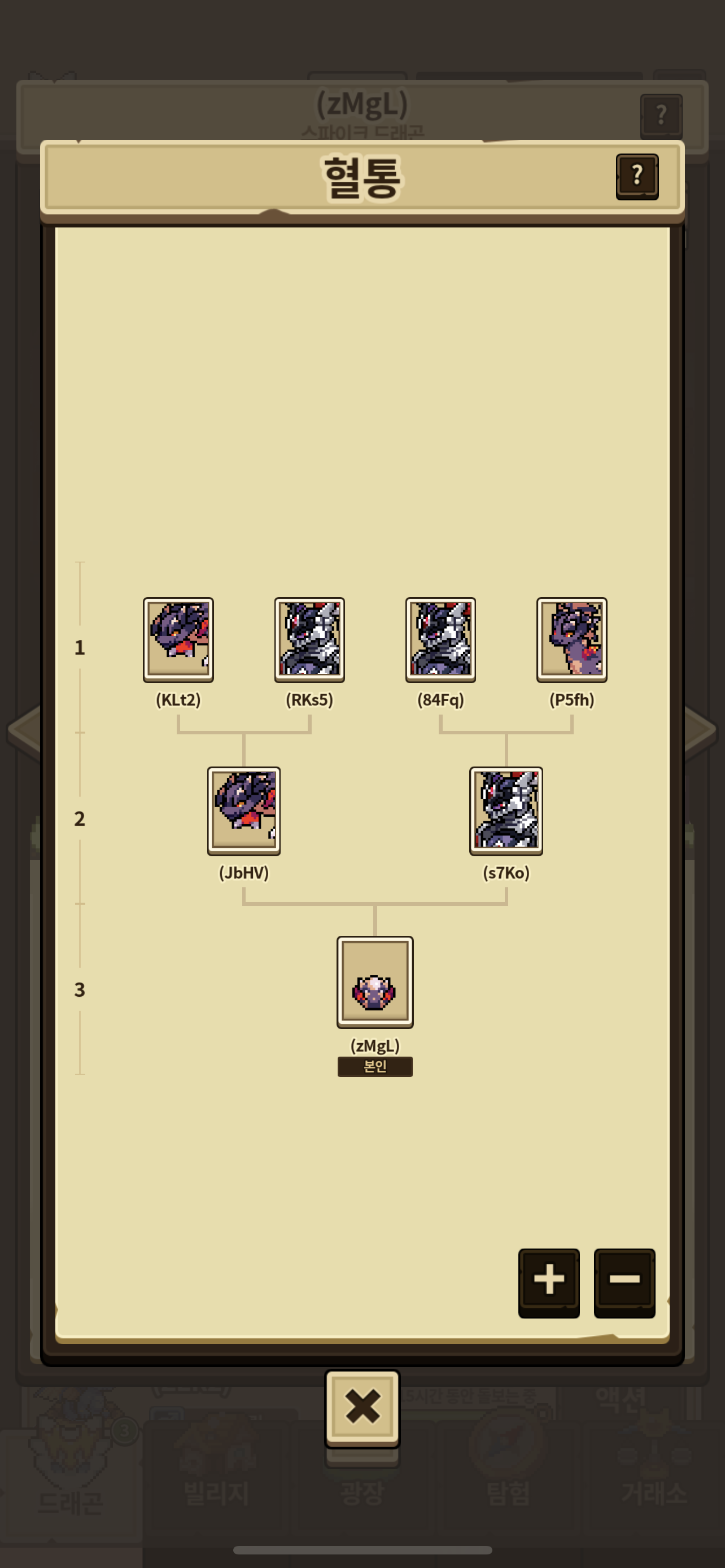The image size is (725, 1568).
Task: Click the 본인 label badge
Action: pos(375,1066)
